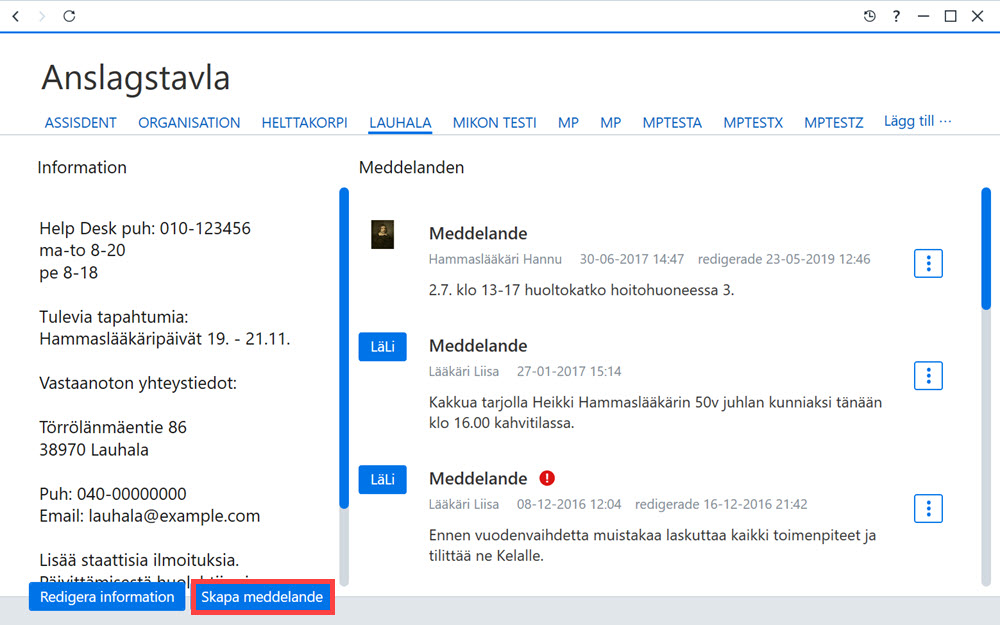Screen dimensions: 1000x625
Task: Click the redigerade 23-05-2019 12:46 timestamp
Action: click(x=784, y=259)
